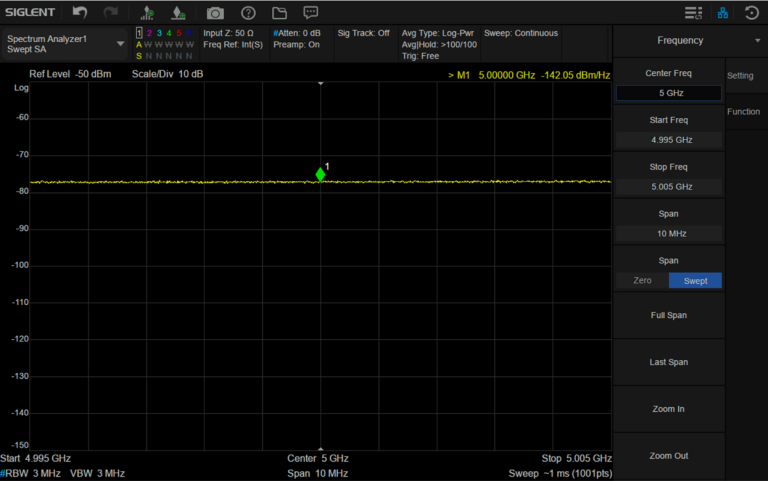Expand the Spectrum Analyzer1 mode dropdown

click(121, 44)
